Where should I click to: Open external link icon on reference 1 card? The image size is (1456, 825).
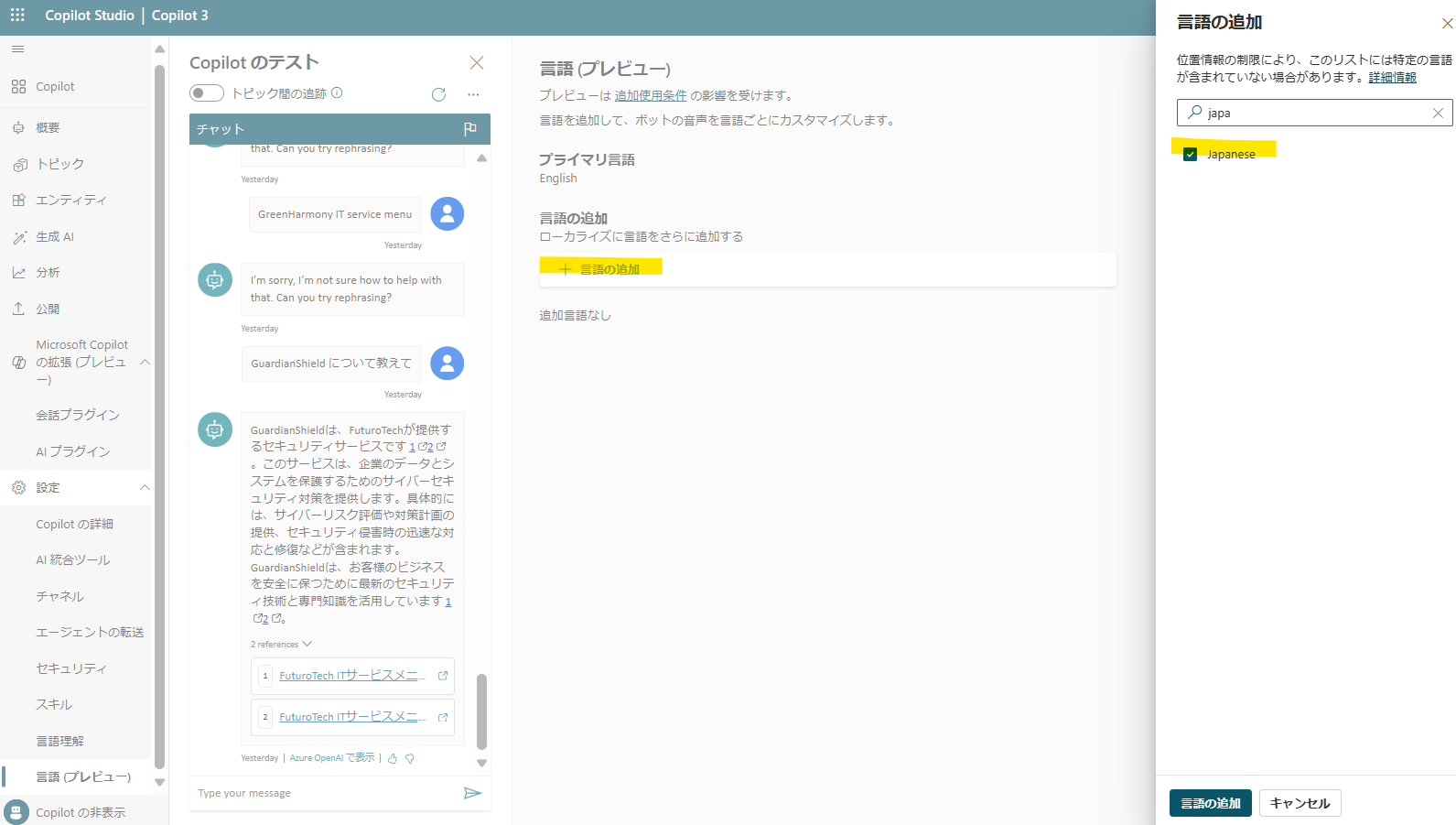point(443,676)
